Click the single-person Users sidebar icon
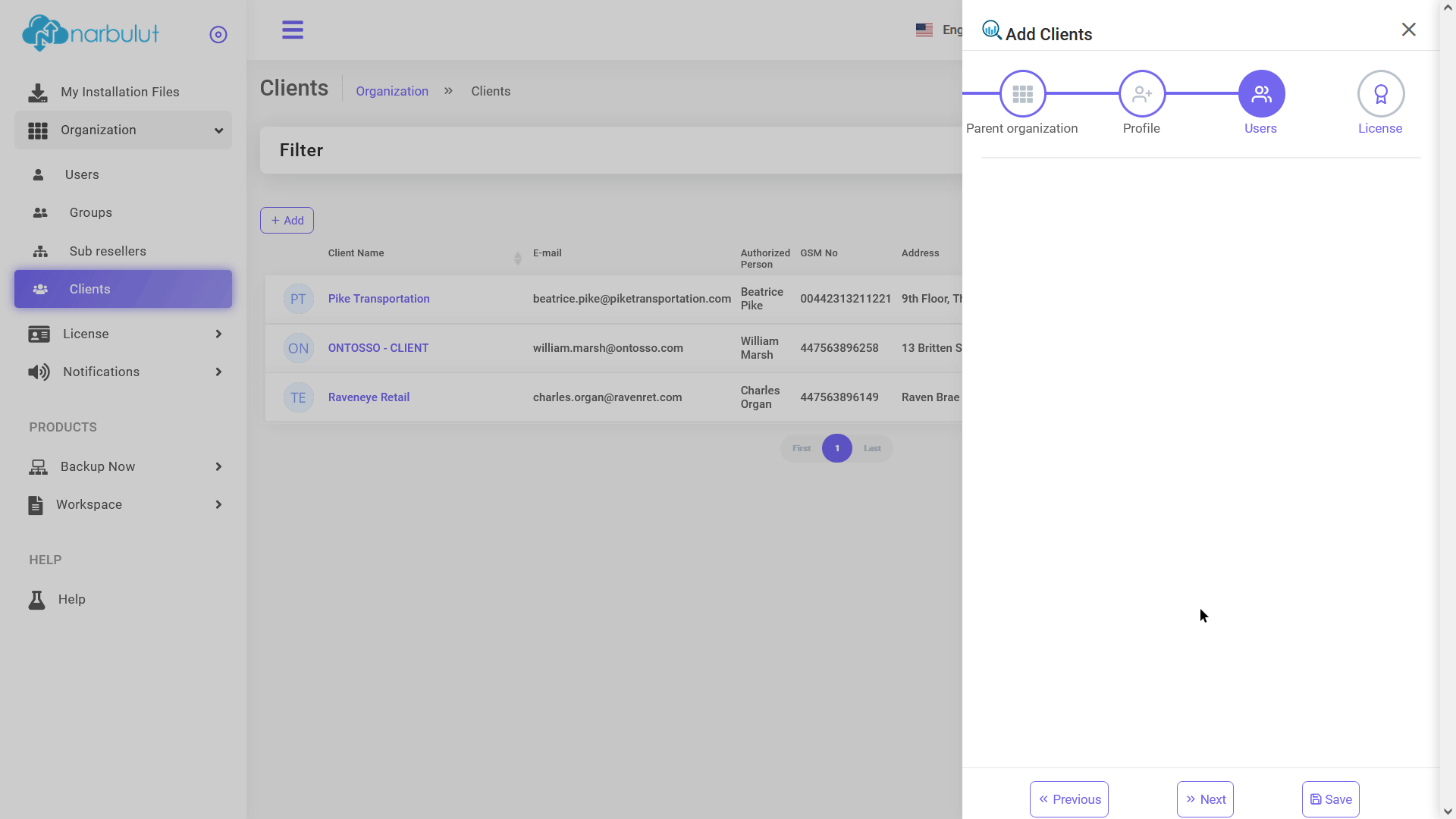 [38, 175]
